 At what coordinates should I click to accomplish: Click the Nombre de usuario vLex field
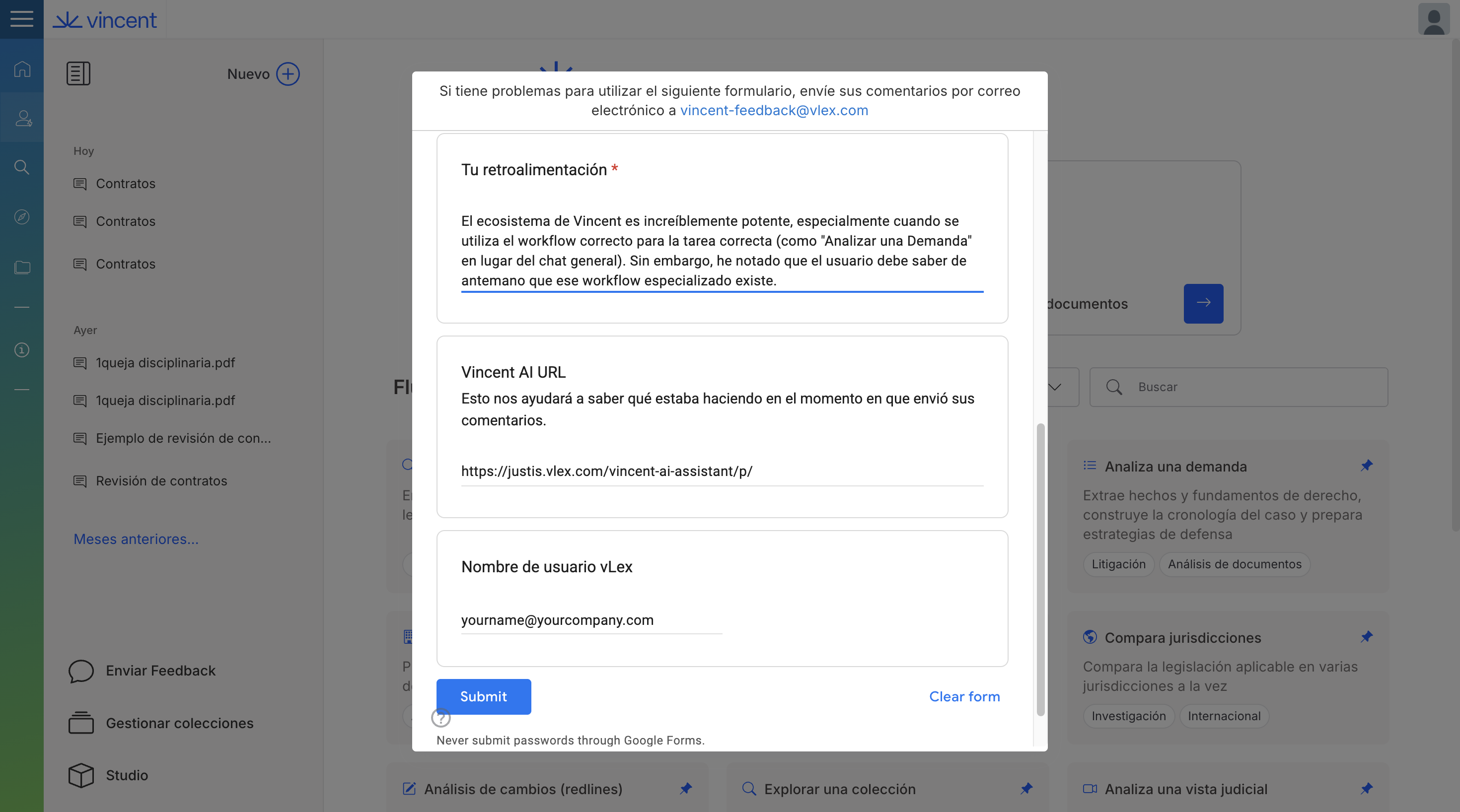(x=590, y=620)
